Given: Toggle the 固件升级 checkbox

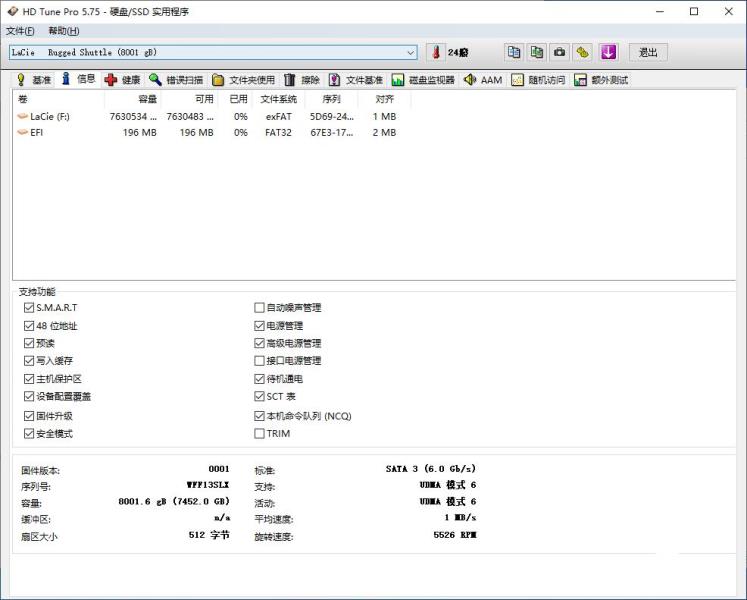Looking at the screenshot, I should [29, 416].
